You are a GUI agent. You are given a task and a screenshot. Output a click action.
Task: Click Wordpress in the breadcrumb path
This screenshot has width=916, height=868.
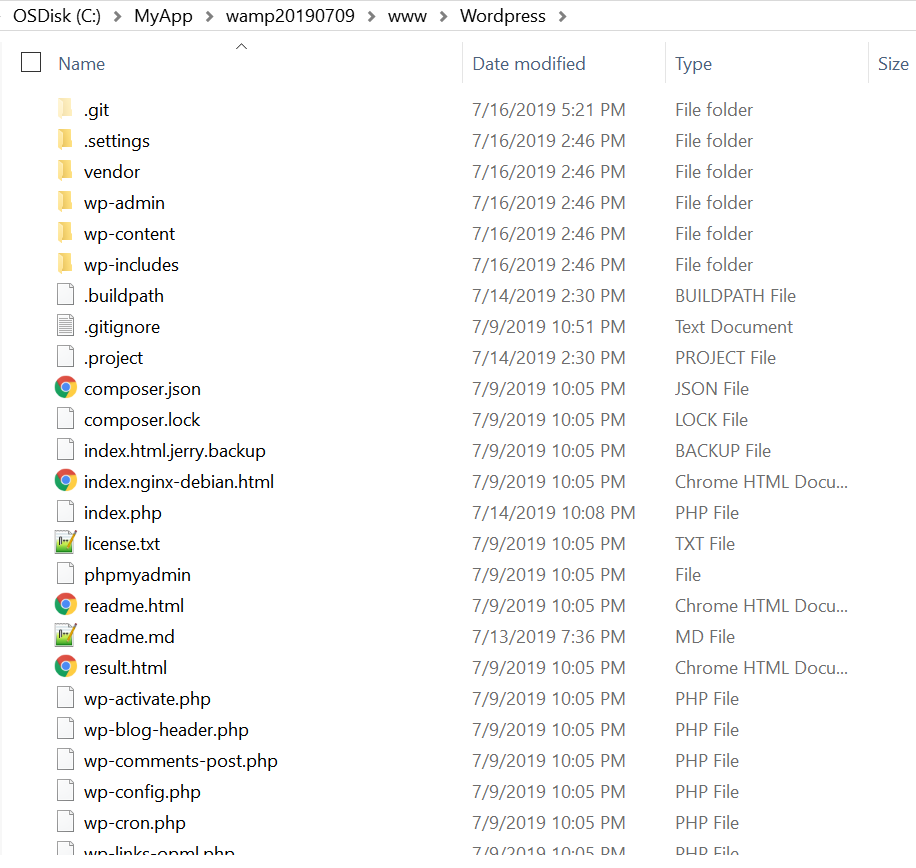[x=502, y=16]
